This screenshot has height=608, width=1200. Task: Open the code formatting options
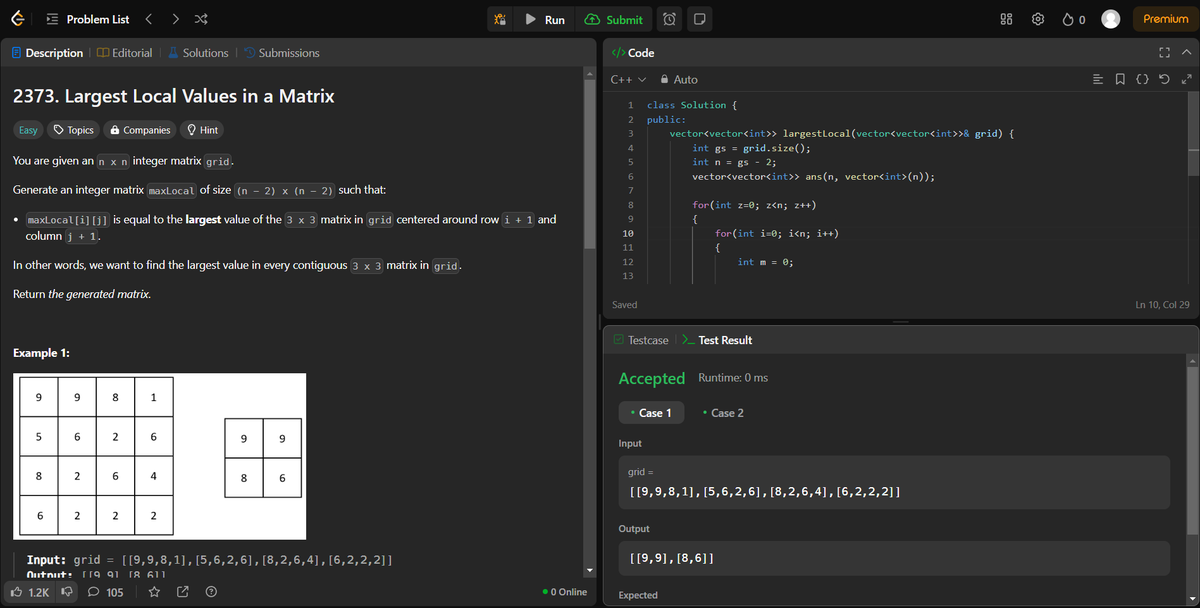click(x=1141, y=78)
